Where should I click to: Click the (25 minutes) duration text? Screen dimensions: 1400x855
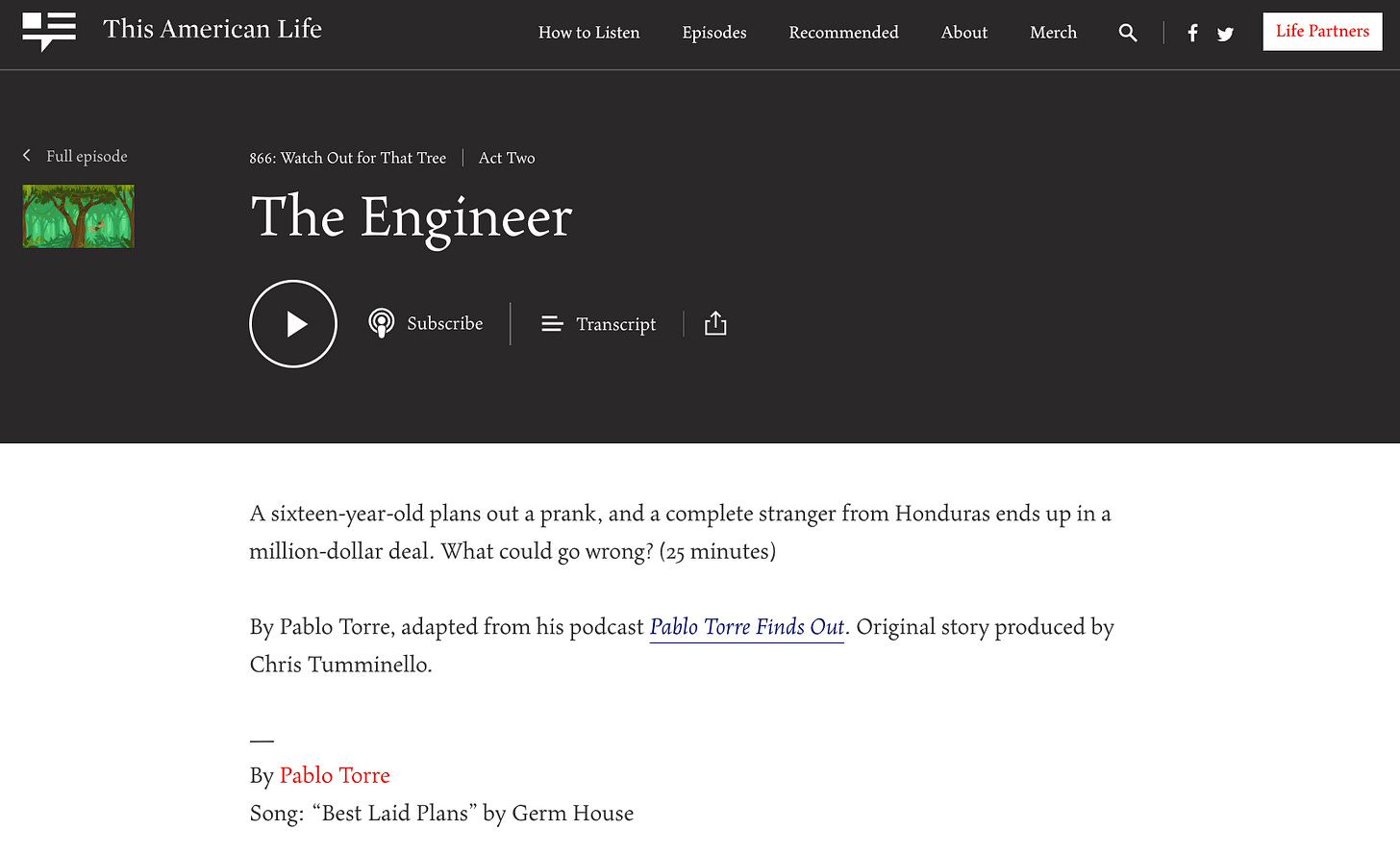coord(717,552)
